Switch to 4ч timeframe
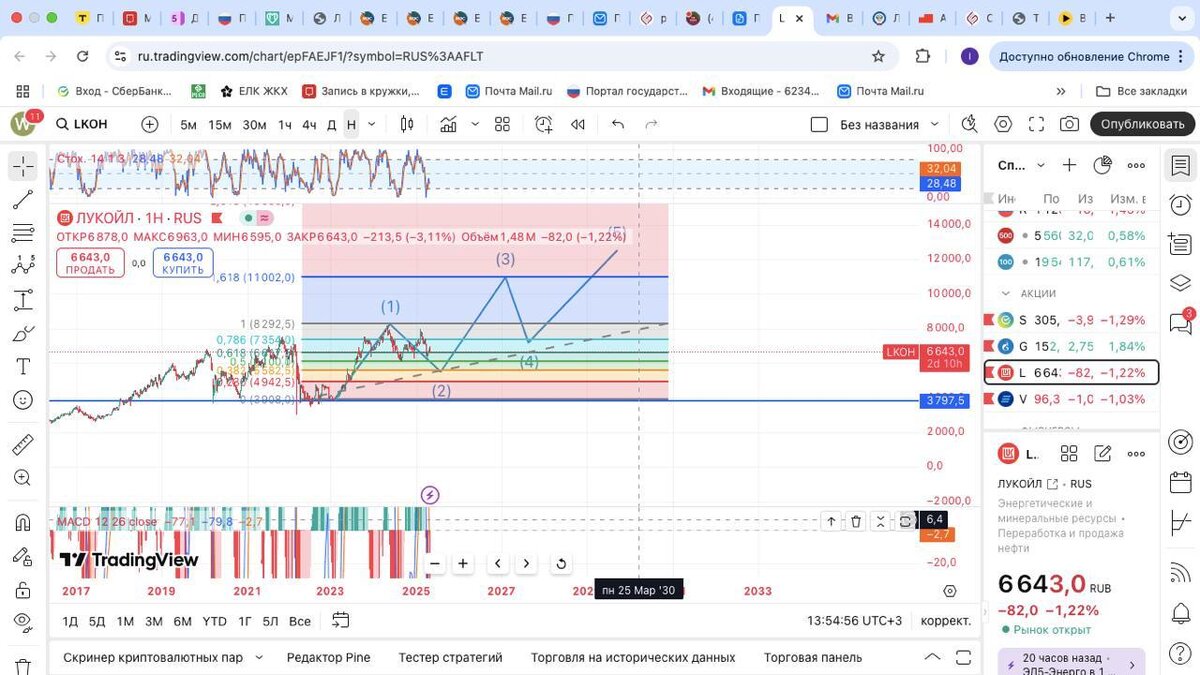The width and height of the screenshot is (1200, 675). pyautogui.click(x=309, y=125)
